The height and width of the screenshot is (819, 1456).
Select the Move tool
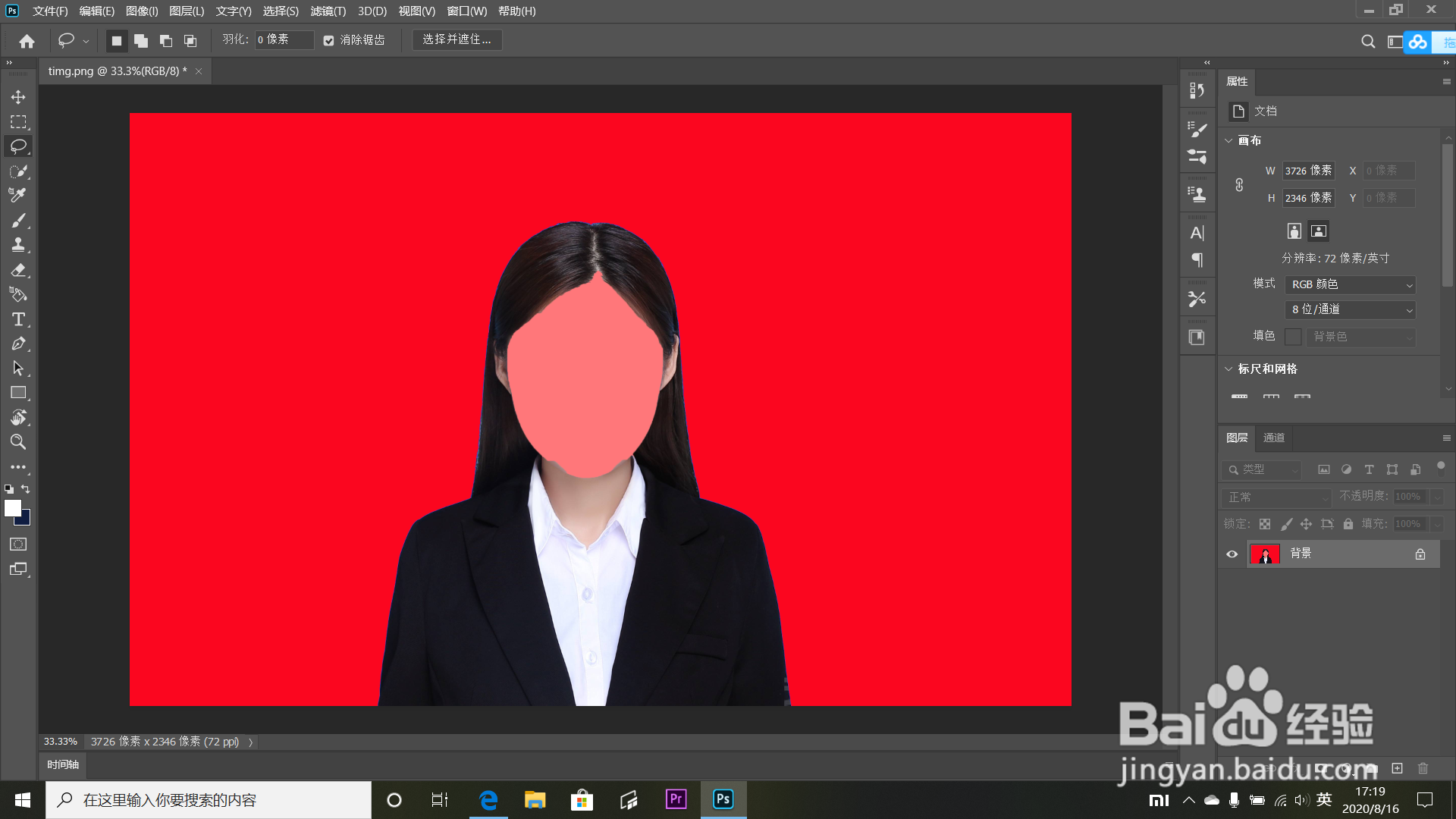18,97
